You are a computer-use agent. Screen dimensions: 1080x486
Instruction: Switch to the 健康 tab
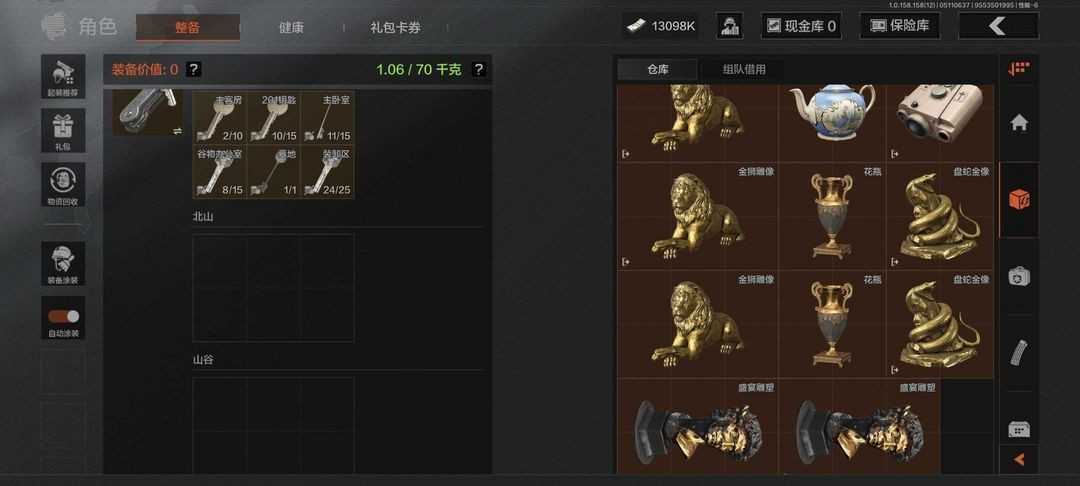coord(291,28)
